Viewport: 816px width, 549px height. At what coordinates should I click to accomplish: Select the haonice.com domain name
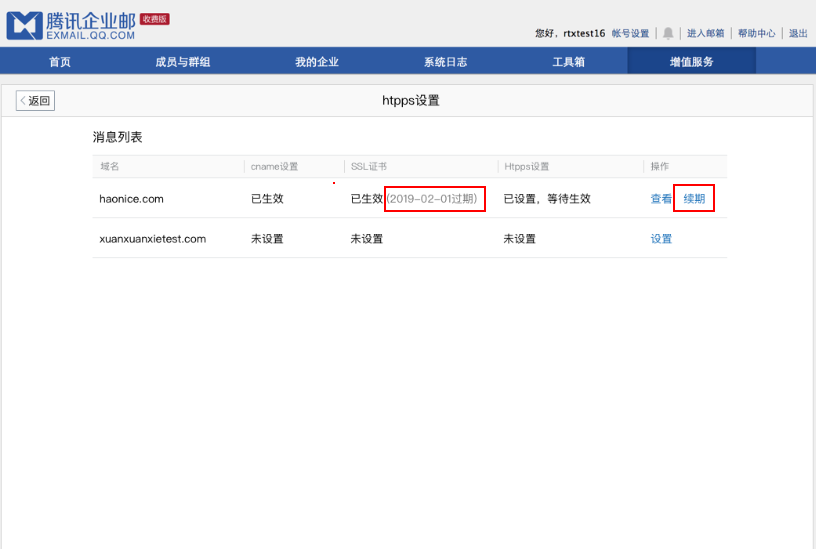click(131, 199)
